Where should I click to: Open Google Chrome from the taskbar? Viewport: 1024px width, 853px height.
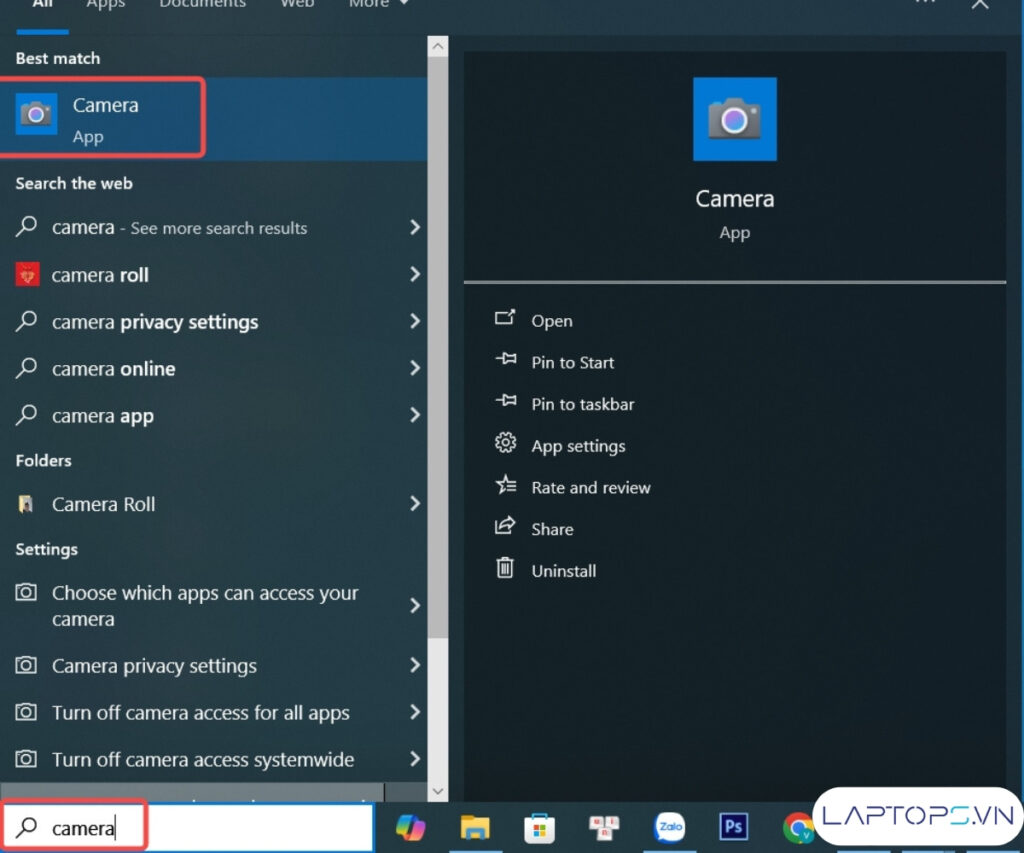pyautogui.click(x=799, y=828)
